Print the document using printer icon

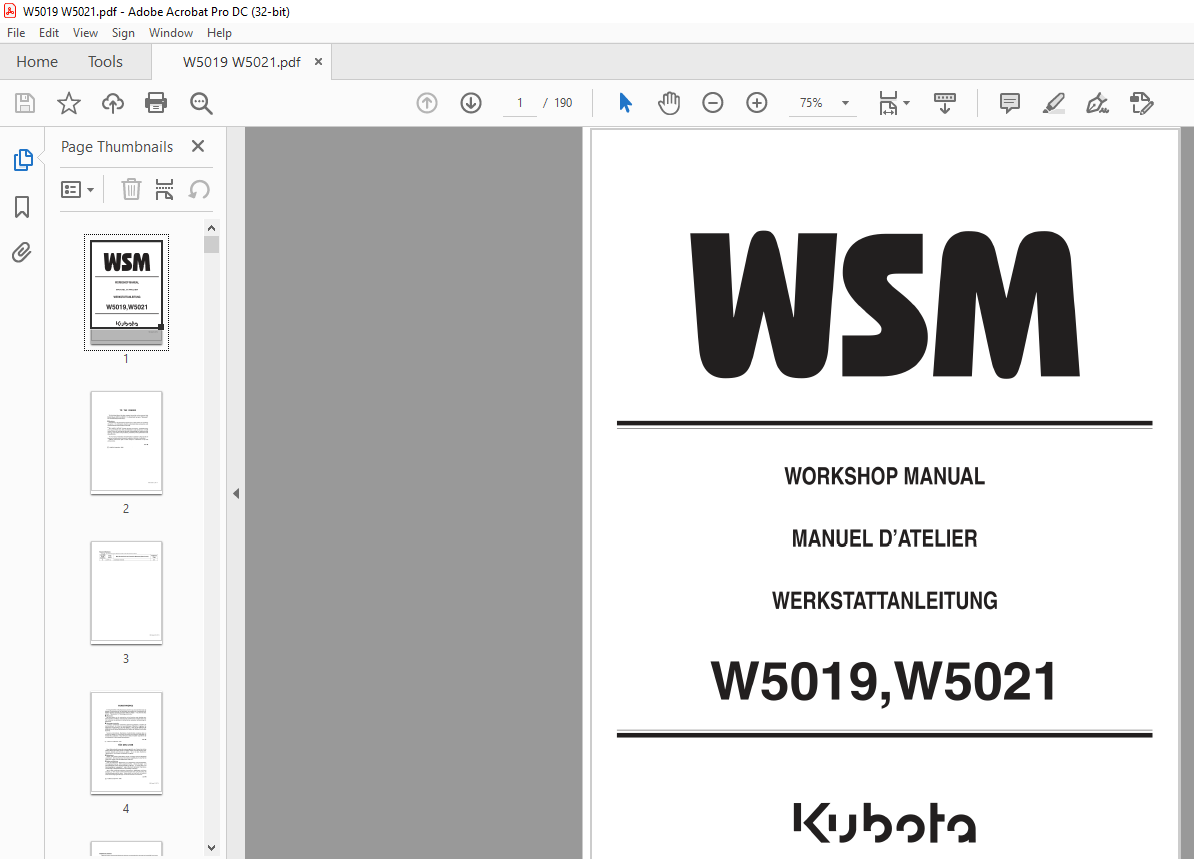tap(156, 103)
